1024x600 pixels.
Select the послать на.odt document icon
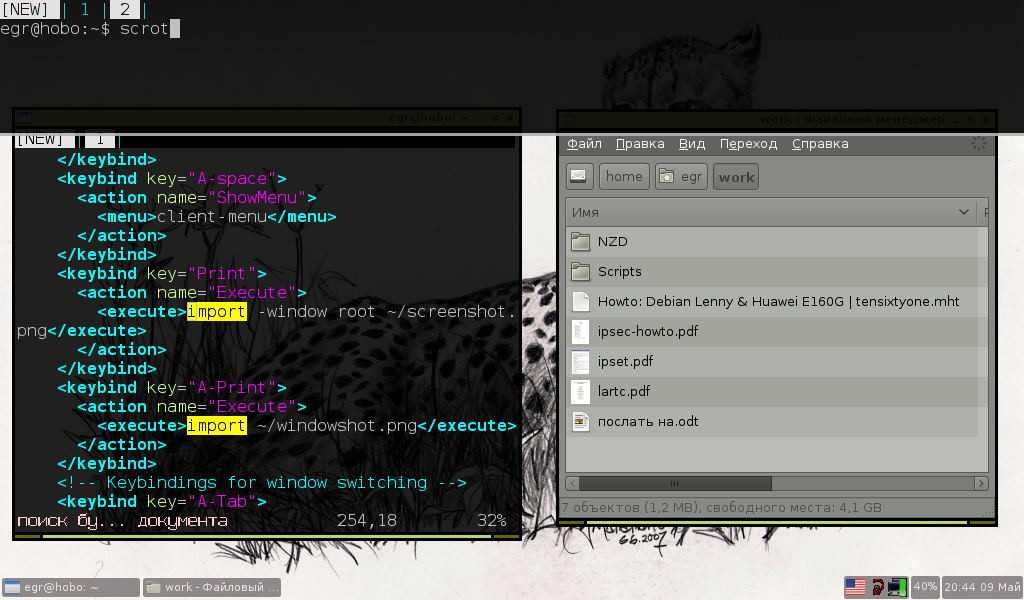pos(580,422)
